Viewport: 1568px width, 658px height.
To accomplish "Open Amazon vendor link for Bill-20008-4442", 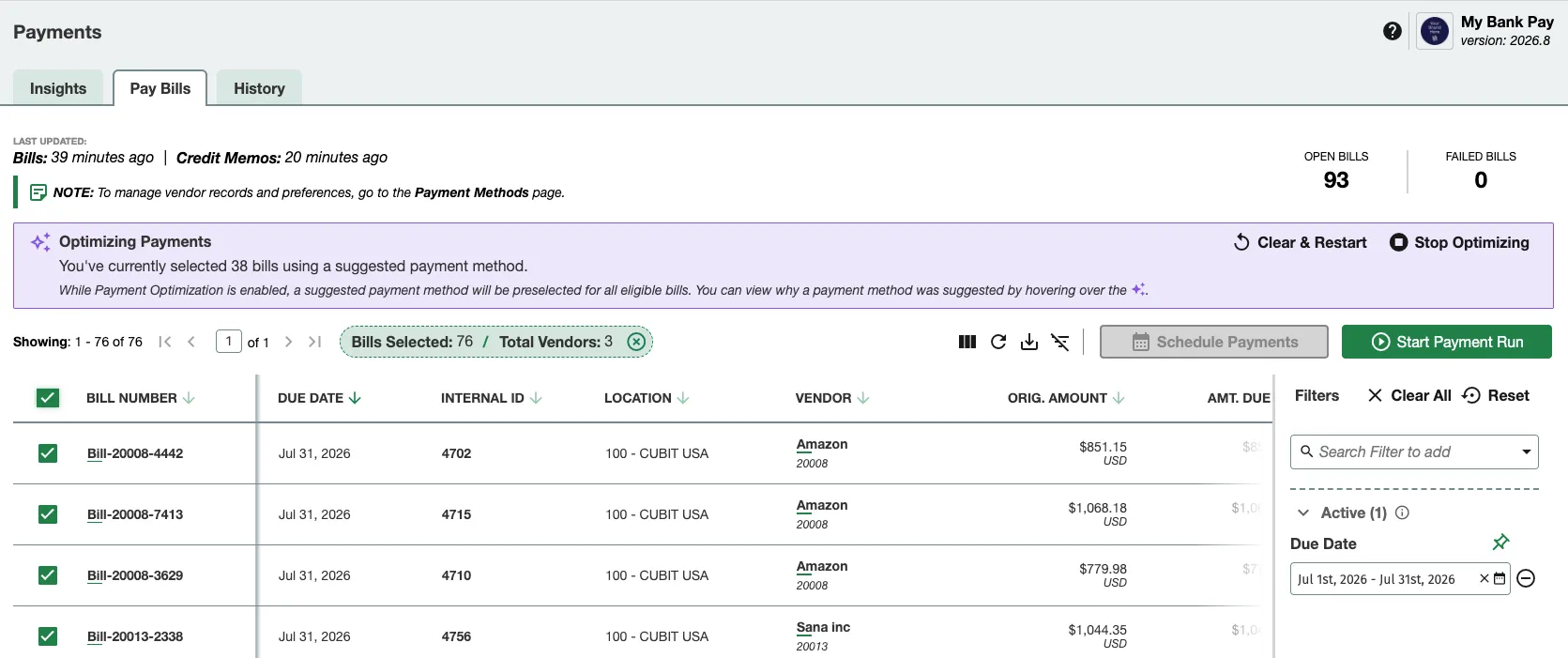I will [x=822, y=445].
